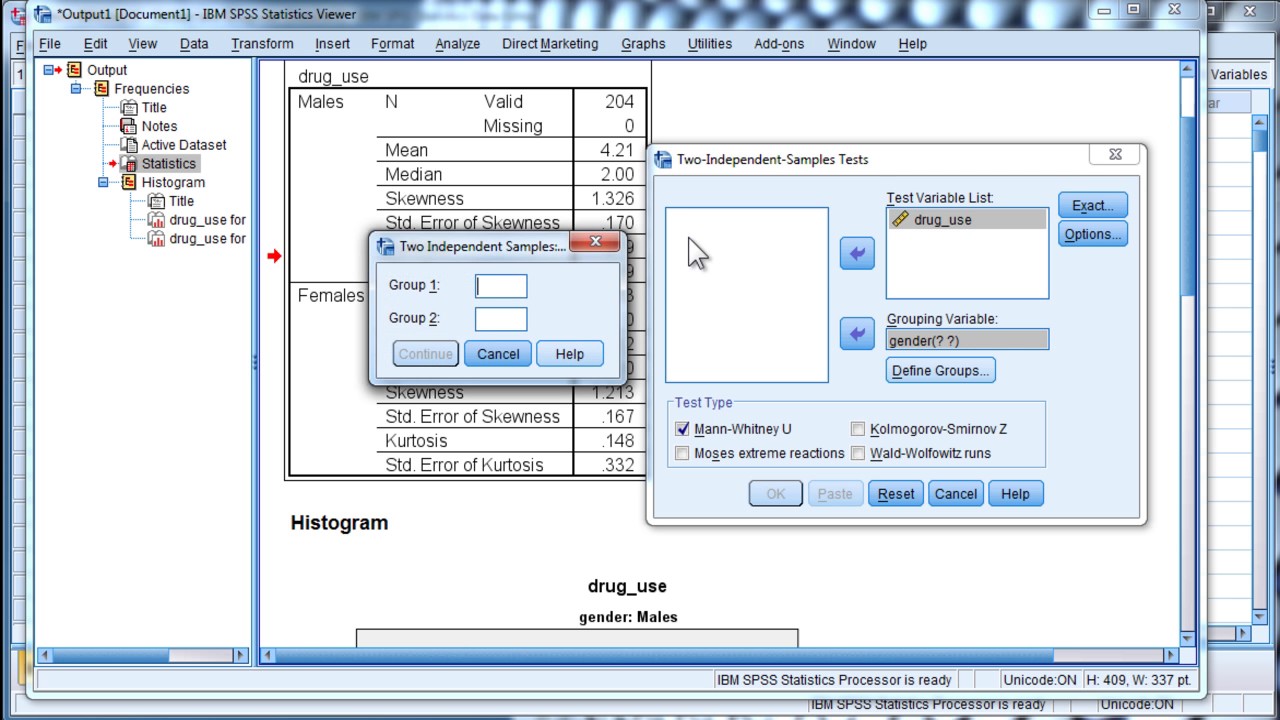
Task: Click the first drug_use chart icon in outline
Action: 156,220
